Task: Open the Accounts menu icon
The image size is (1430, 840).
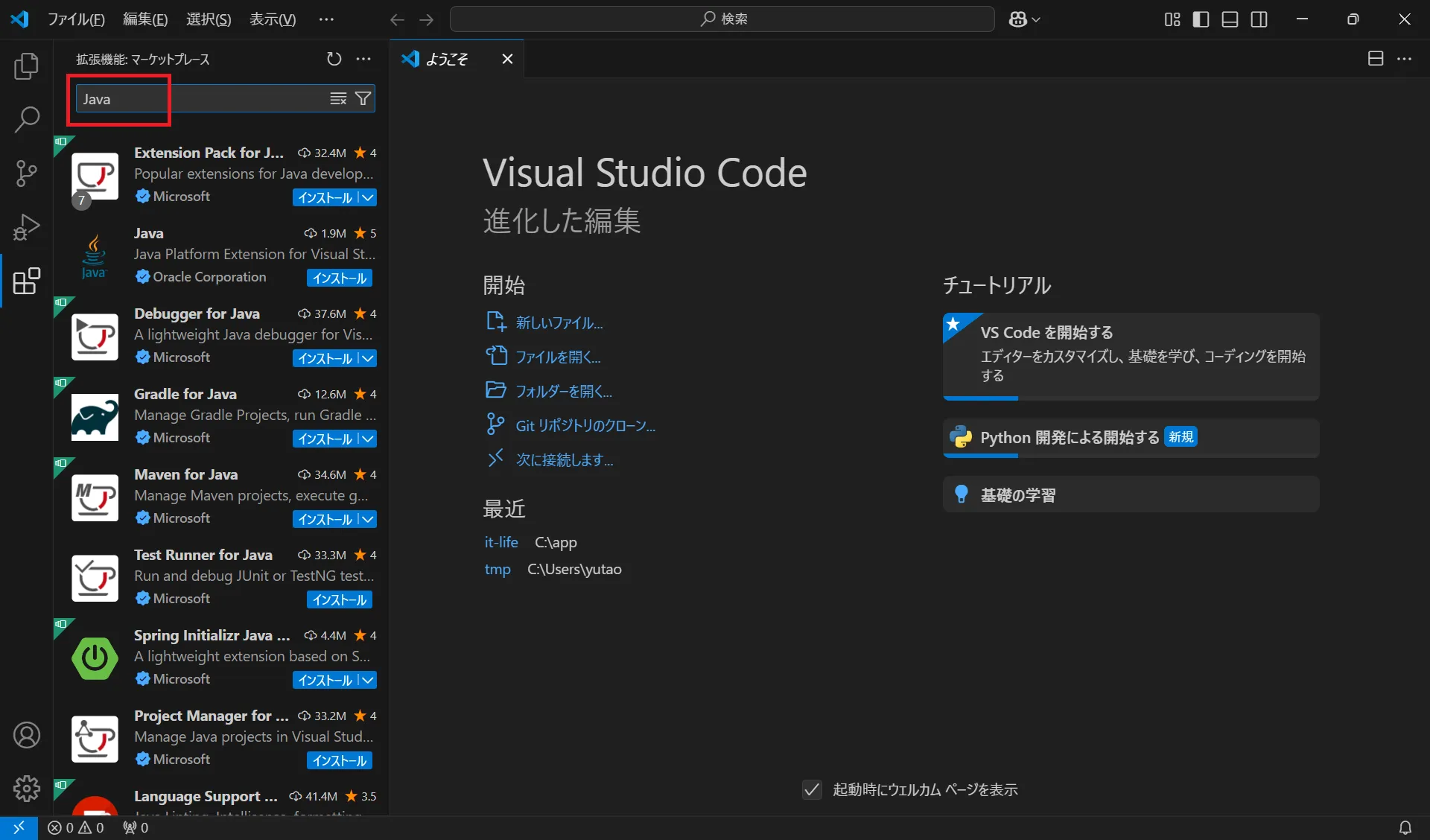Action: point(27,735)
